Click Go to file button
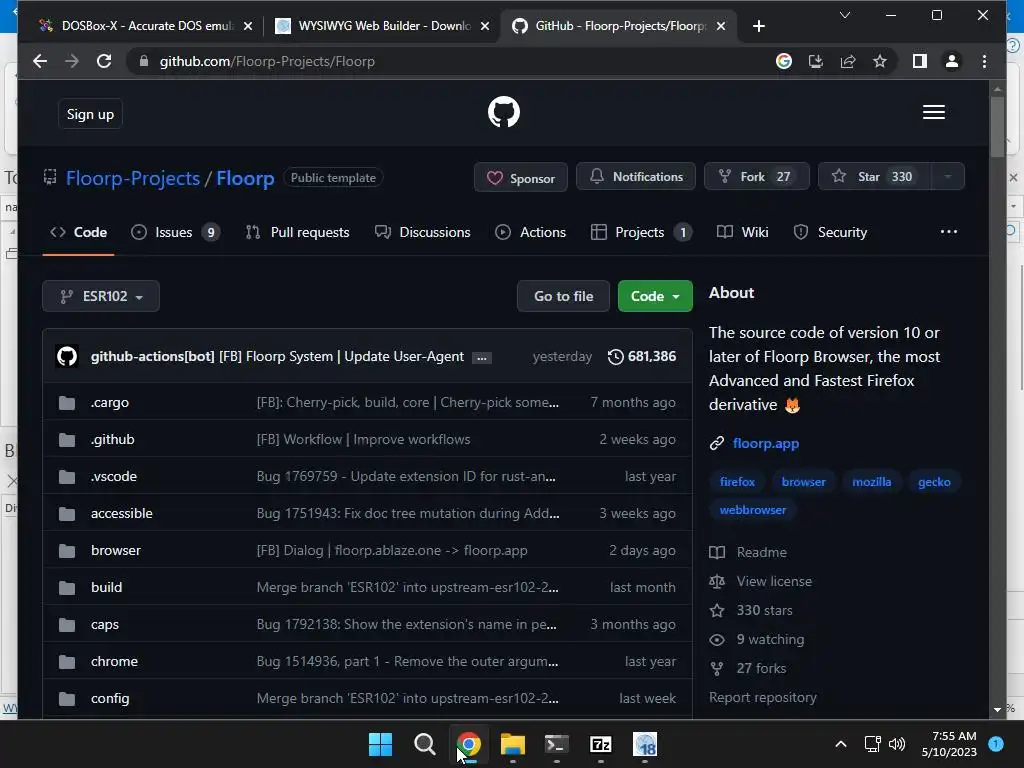1024x768 pixels. click(563, 296)
